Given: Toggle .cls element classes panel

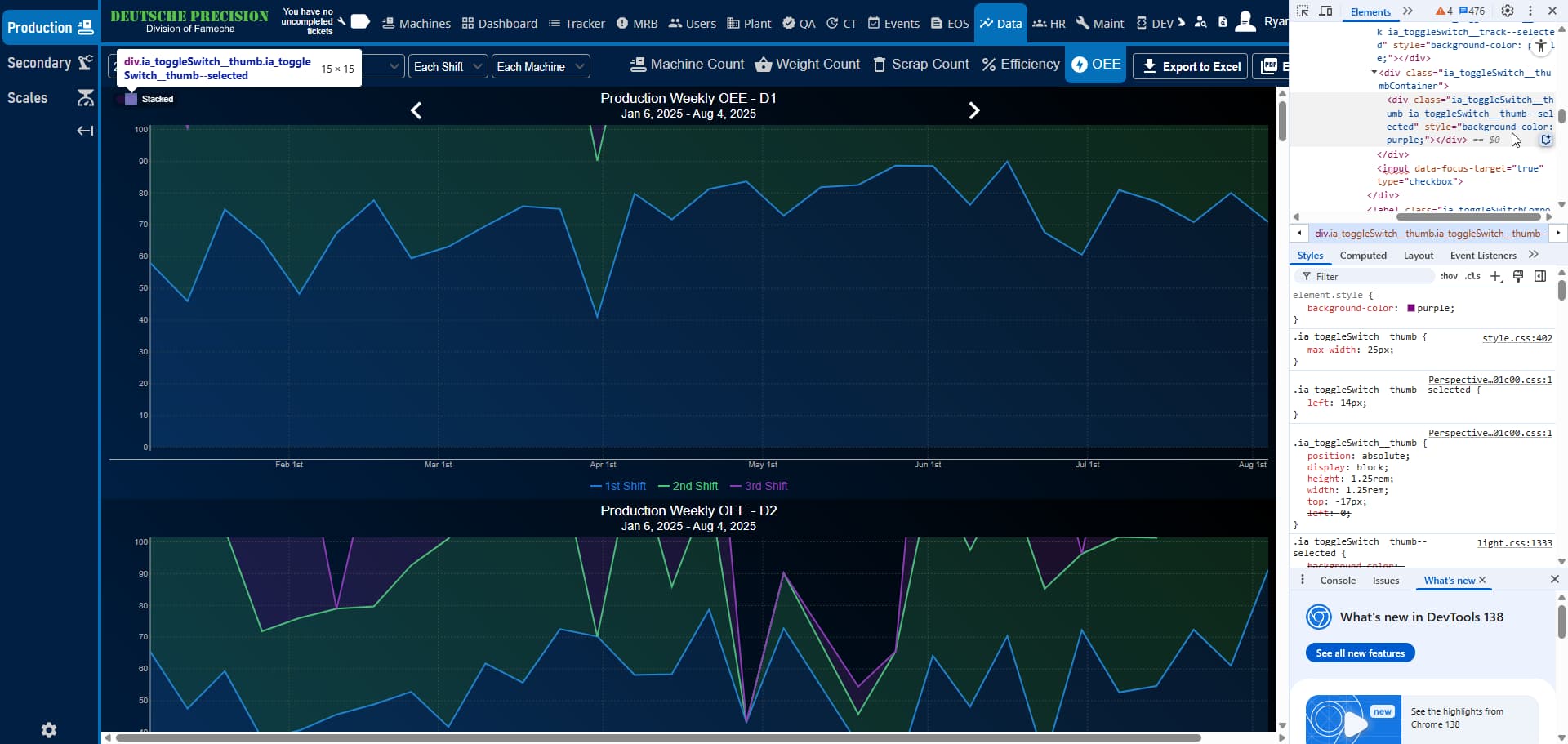Looking at the screenshot, I should point(1472,277).
